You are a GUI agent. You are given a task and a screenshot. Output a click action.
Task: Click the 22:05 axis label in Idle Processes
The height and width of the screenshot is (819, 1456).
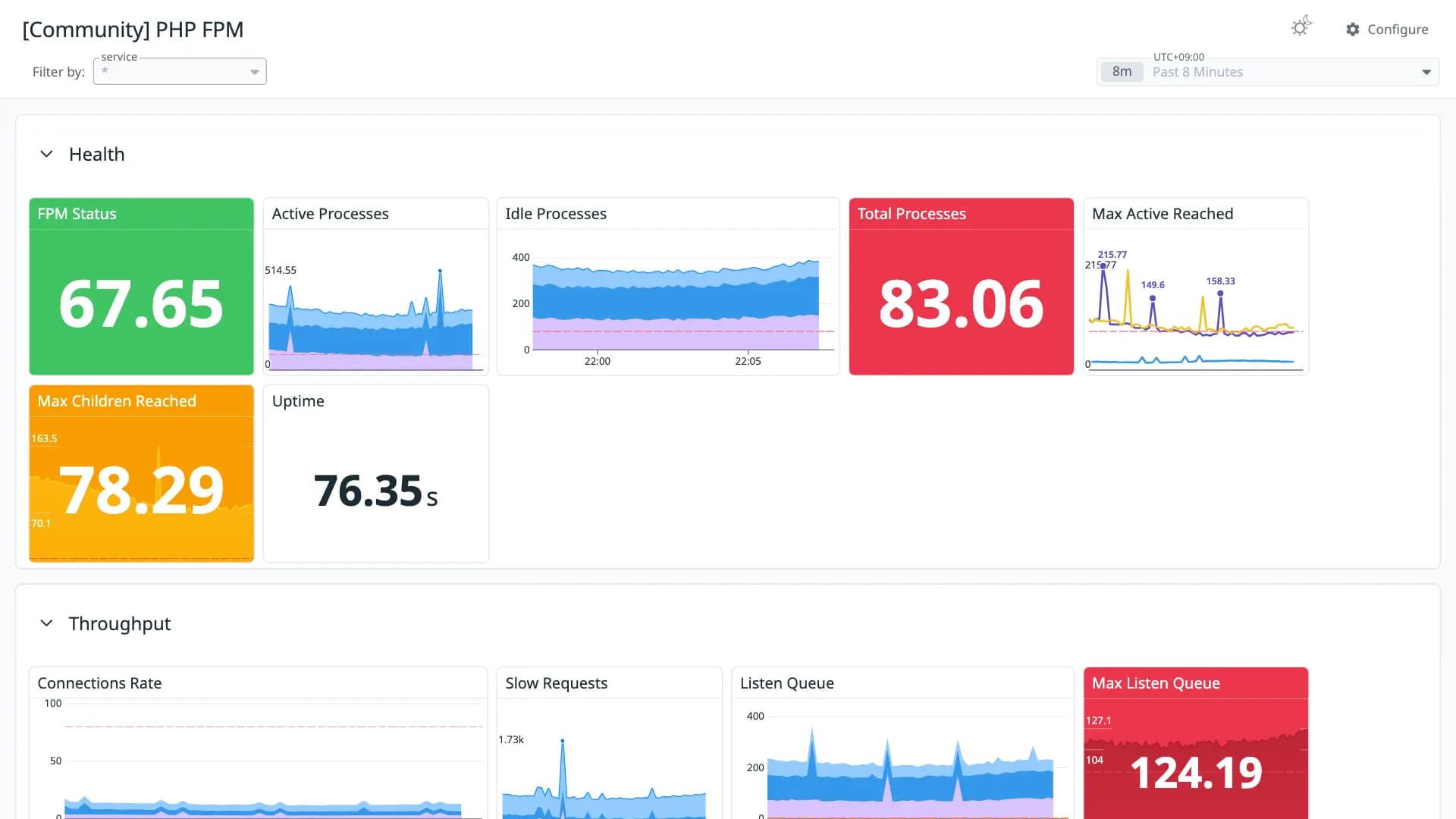[748, 361]
